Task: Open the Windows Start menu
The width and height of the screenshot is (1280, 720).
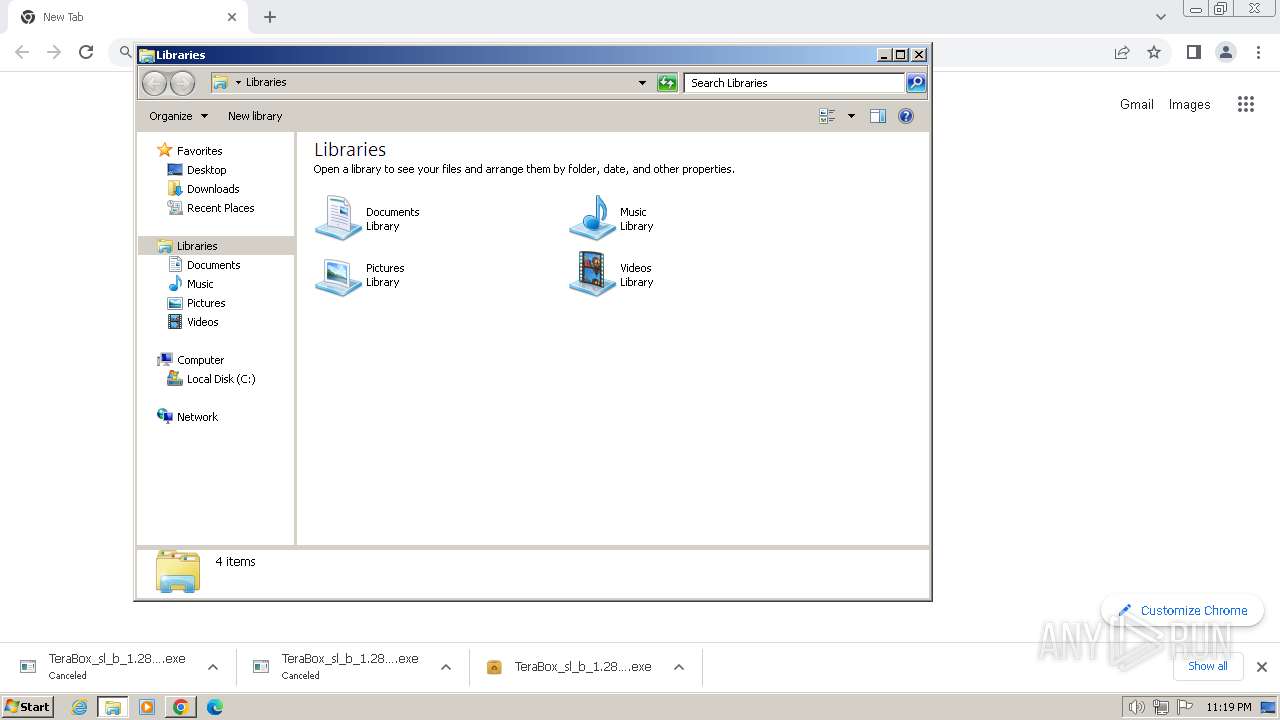Action: tap(28, 707)
